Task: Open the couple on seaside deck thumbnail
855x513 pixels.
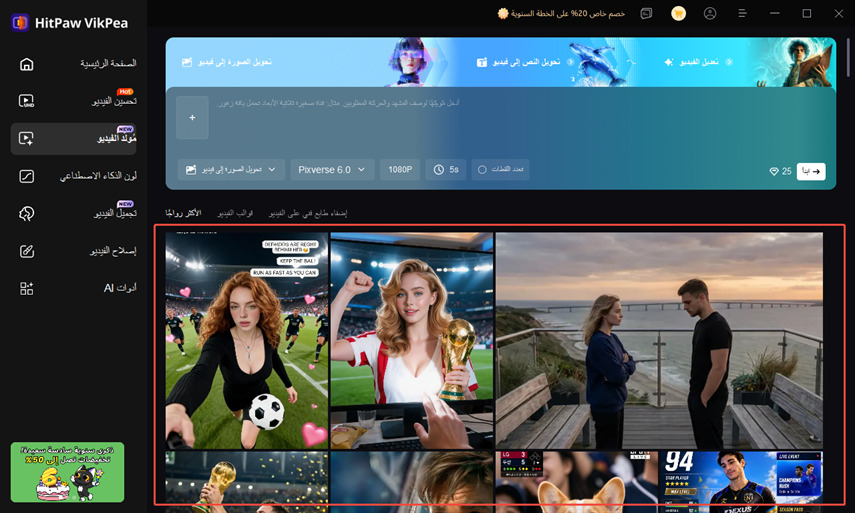Action: pos(659,341)
